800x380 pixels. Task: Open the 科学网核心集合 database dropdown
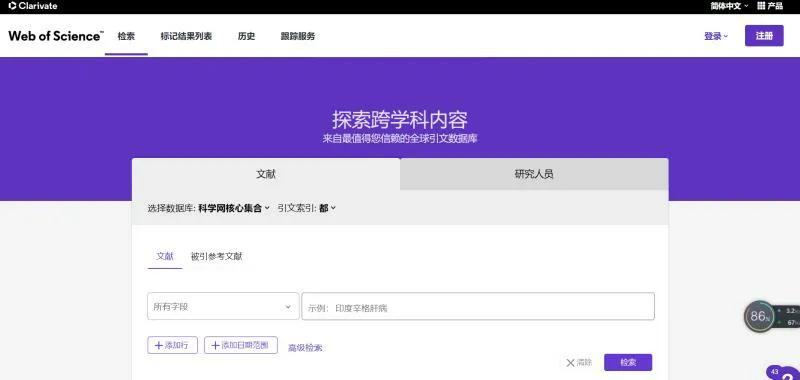tap(234, 208)
